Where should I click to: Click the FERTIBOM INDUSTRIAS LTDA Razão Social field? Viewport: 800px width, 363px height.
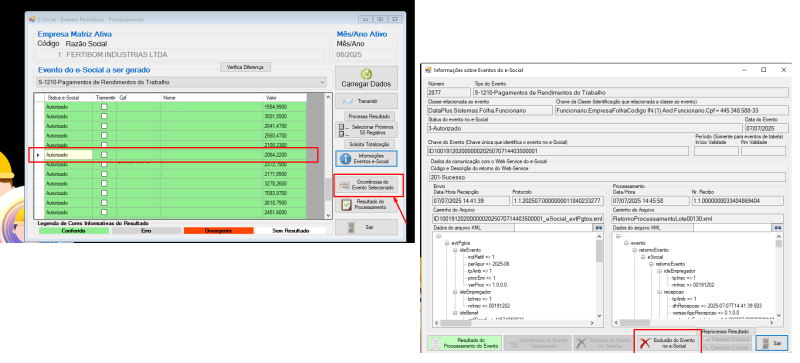(194, 55)
